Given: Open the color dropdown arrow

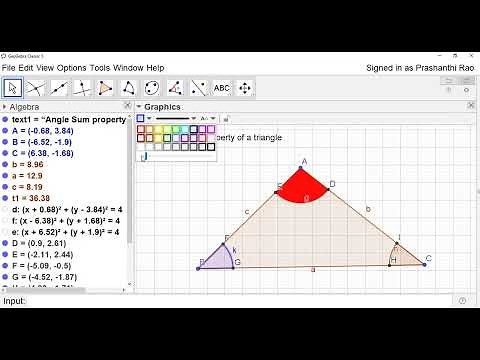Looking at the screenshot, I should tap(149, 118).
